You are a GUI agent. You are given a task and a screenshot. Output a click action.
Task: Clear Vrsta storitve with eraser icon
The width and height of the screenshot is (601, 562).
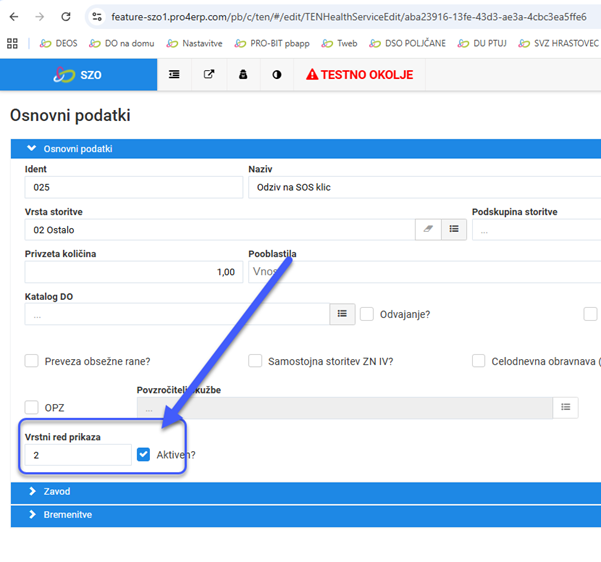(428, 230)
